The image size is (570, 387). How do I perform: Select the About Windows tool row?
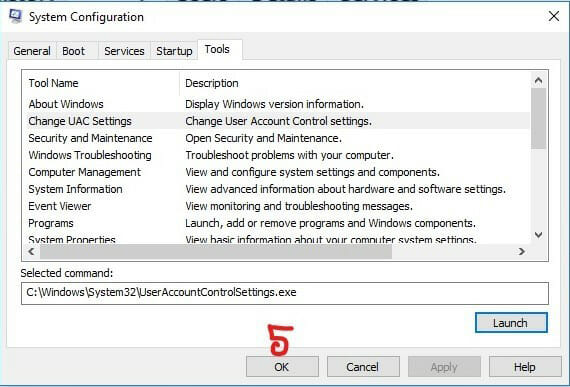[276, 104]
